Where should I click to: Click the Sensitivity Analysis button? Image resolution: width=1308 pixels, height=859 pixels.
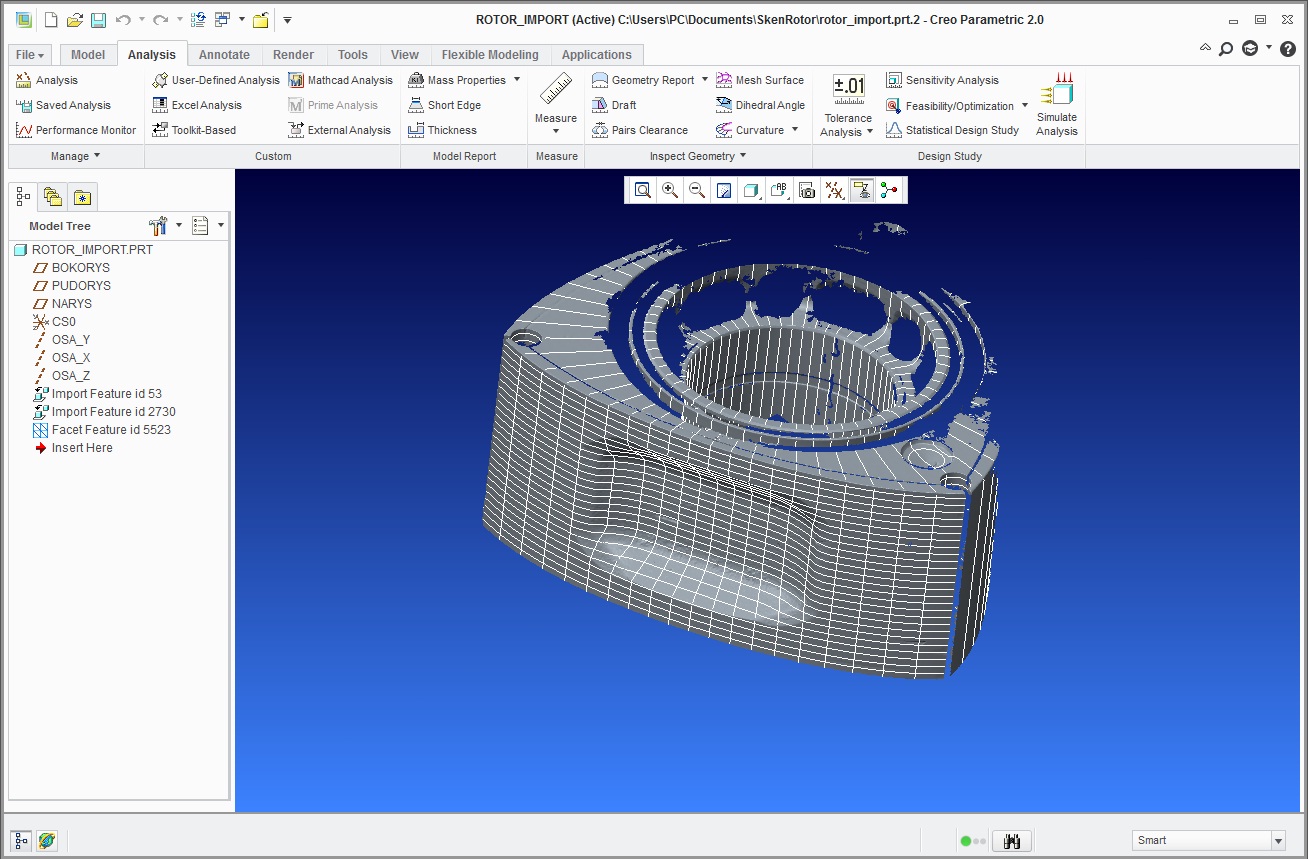click(x=951, y=80)
